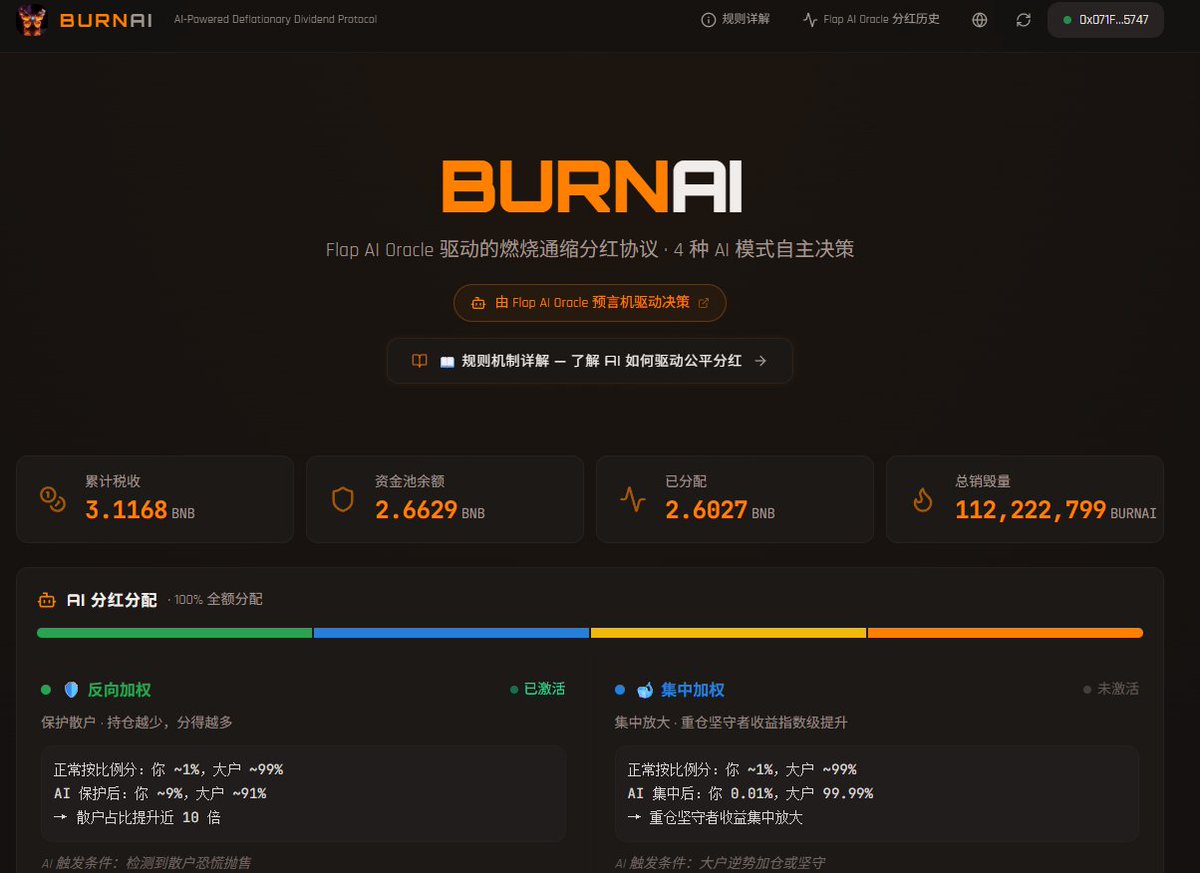The image size is (1200, 873).
Task: Click the AI-Powered Deflationary Dividend Protocol tagline
Action: 275,20
